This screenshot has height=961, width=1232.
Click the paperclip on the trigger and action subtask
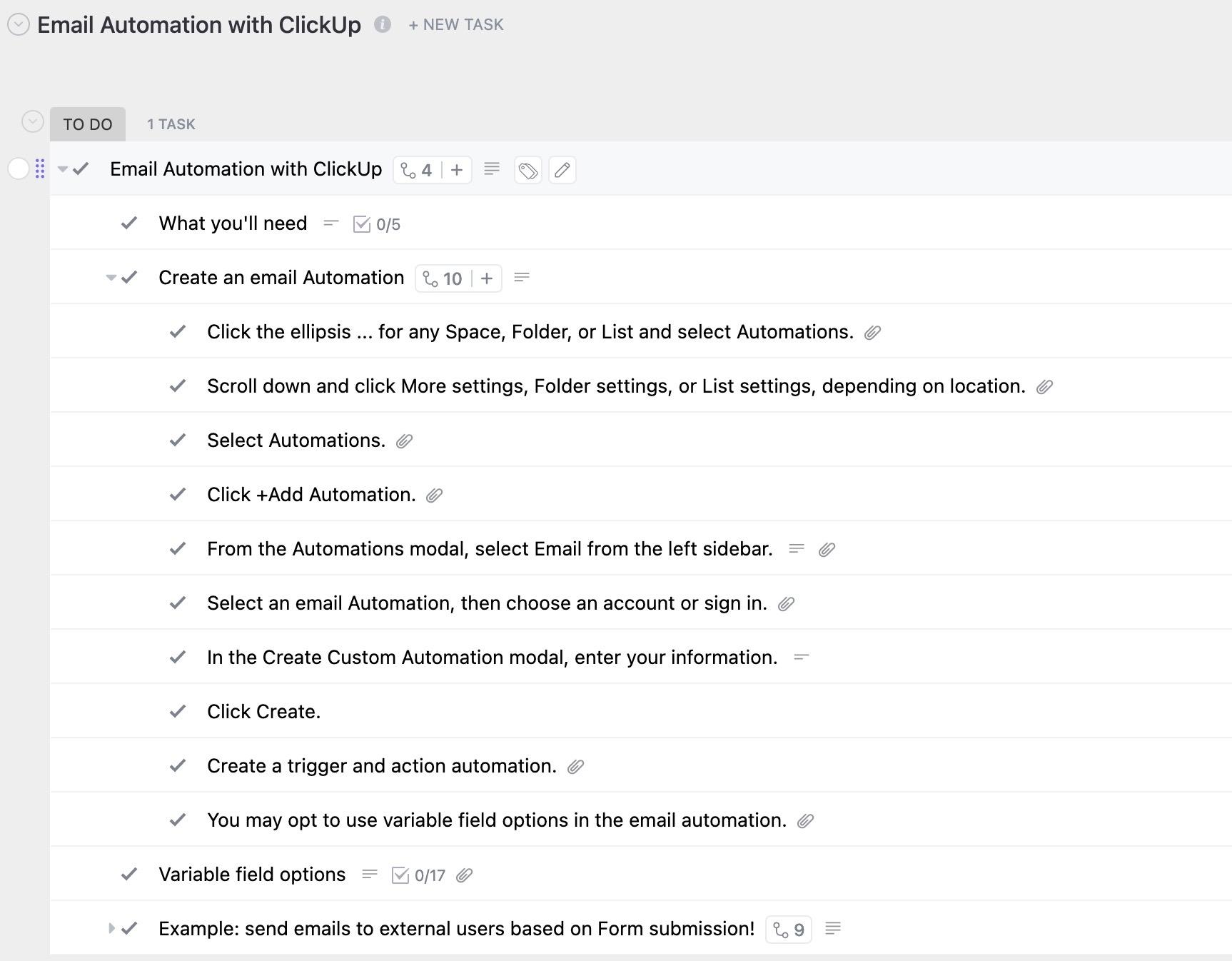tap(575, 766)
